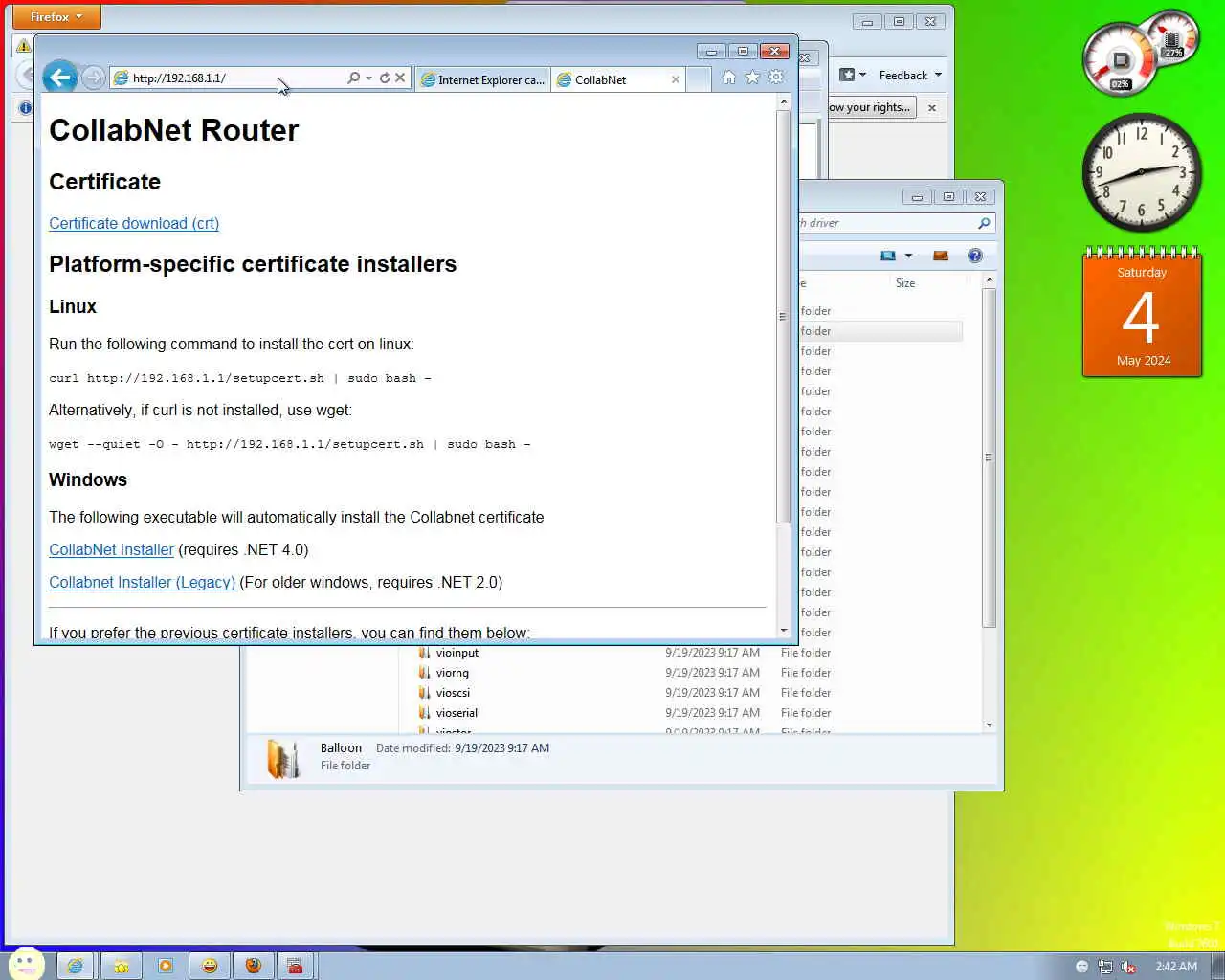
Task: Click the analog clock gadget
Action: pos(1142,172)
